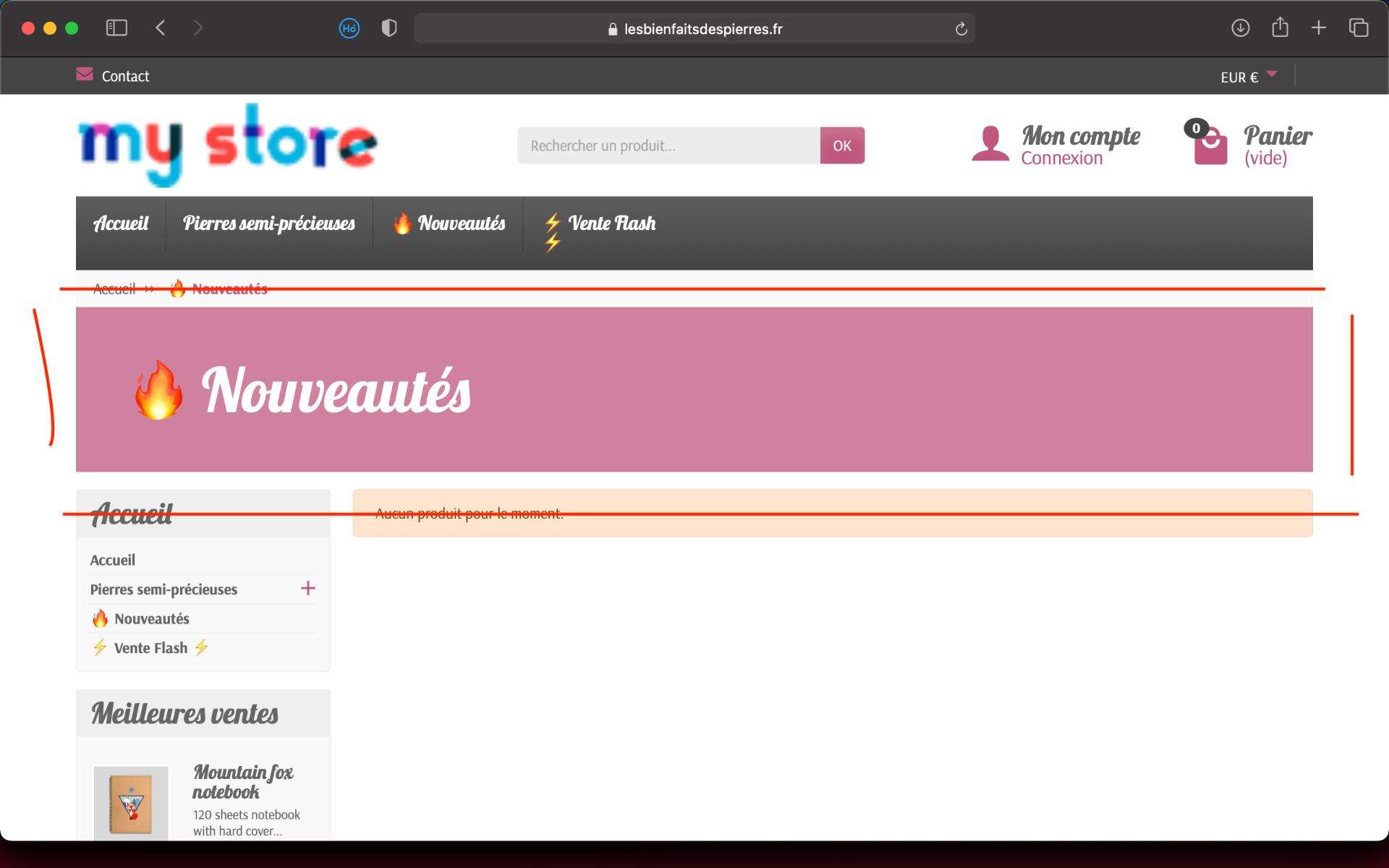Expand the Pierres semi-précieuses sidebar category
The width and height of the screenshot is (1389, 868).
point(307,589)
